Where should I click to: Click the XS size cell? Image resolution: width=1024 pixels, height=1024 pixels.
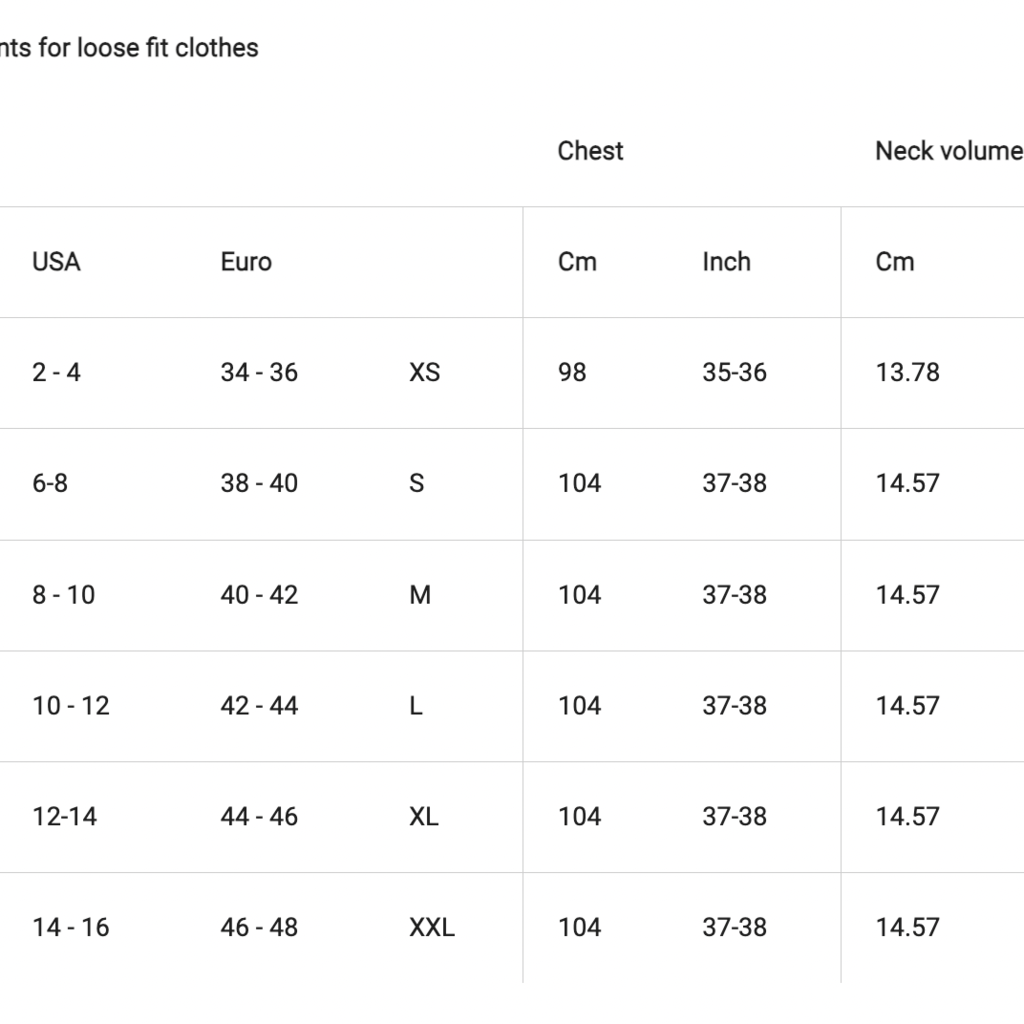[x=424, y=373]
